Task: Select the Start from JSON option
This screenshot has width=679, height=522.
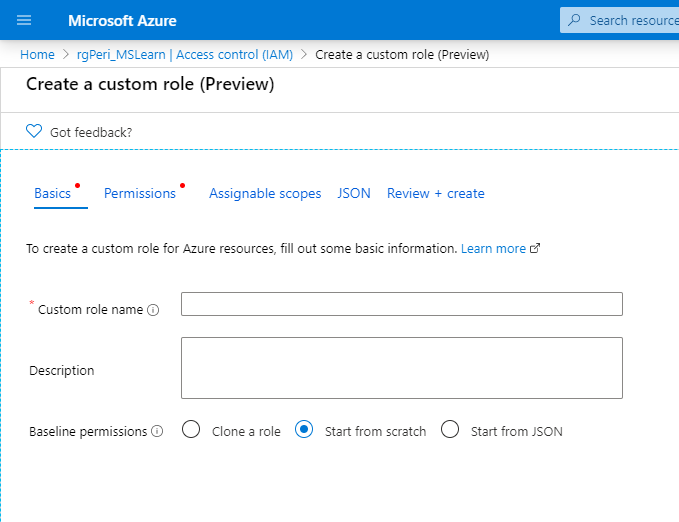Action: pos(450,430)
